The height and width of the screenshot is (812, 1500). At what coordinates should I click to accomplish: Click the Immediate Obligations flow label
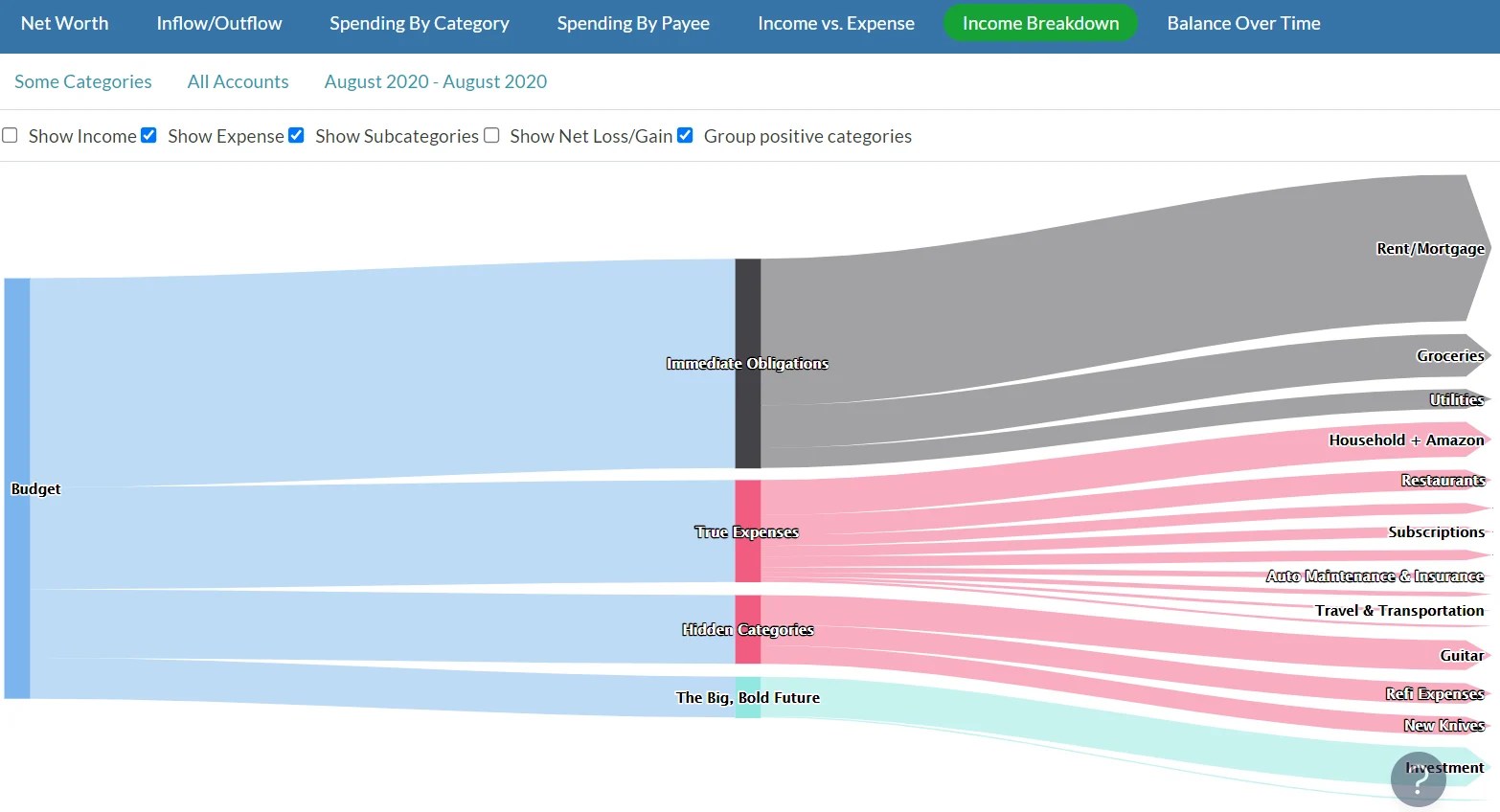(747, 363)
